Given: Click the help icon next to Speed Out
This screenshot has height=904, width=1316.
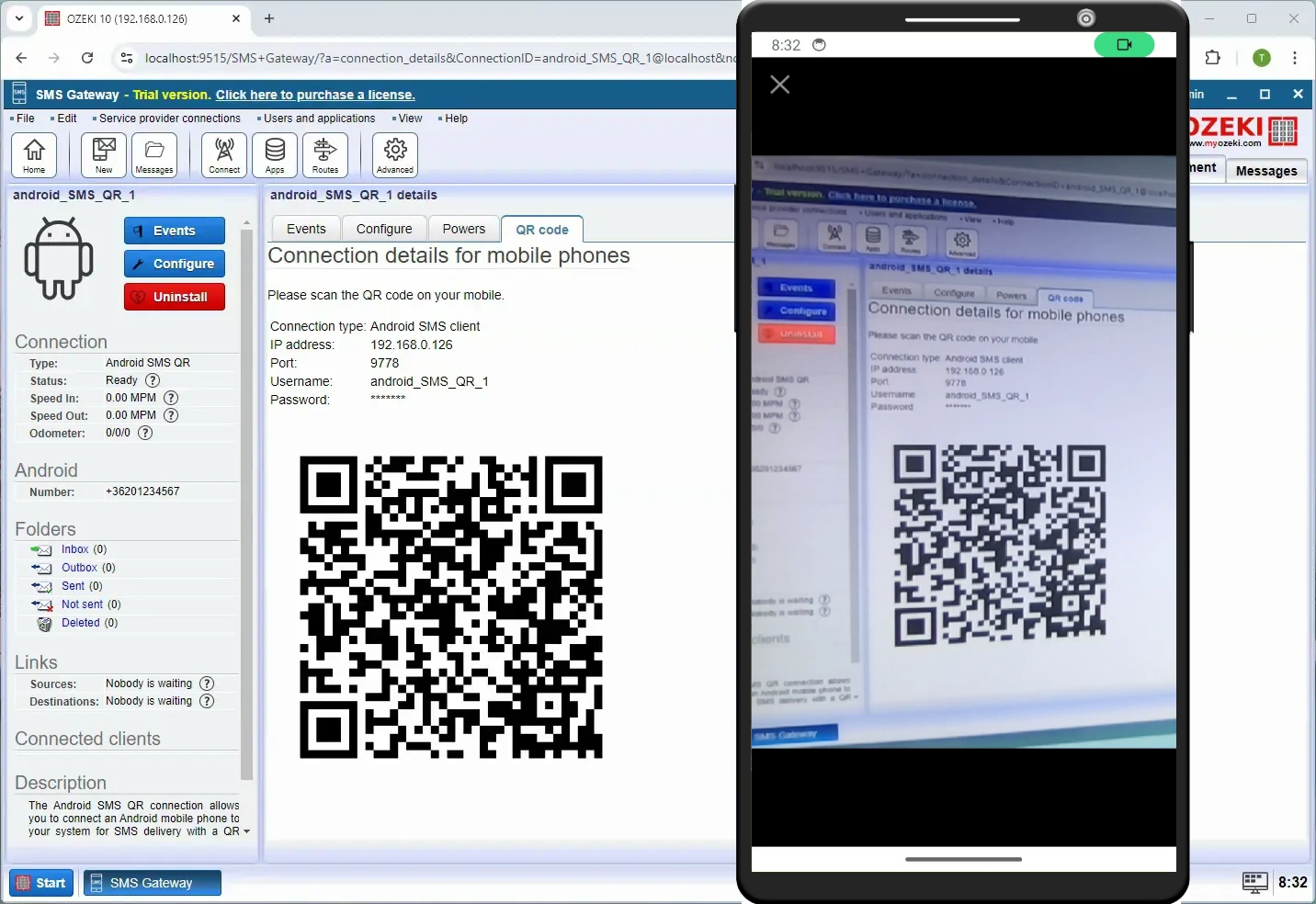Looking at the screenshot, I should point(171,415).
